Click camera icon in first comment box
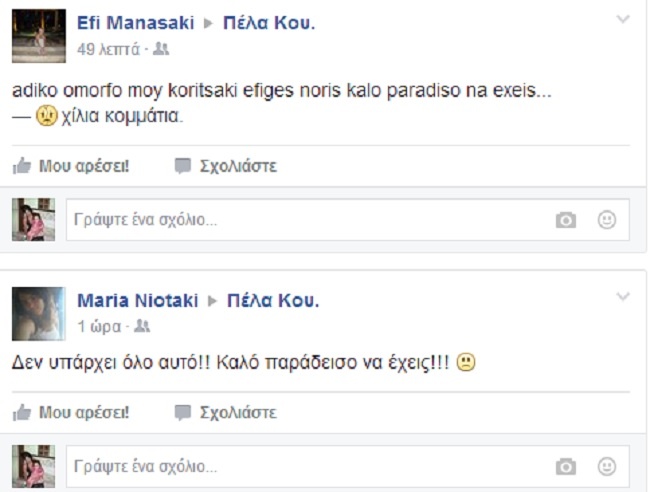Screen dimensions: 650x492 click(x=566, y=221)
